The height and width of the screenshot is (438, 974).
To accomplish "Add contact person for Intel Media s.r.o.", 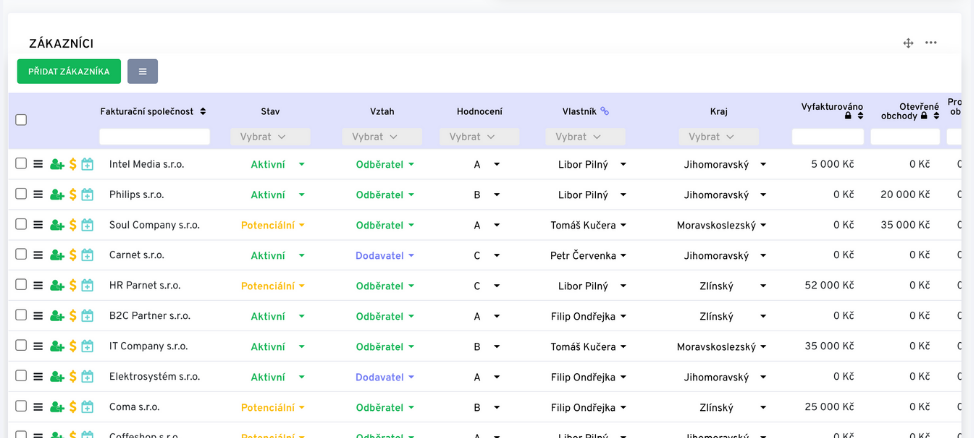I will click(57, 164).
